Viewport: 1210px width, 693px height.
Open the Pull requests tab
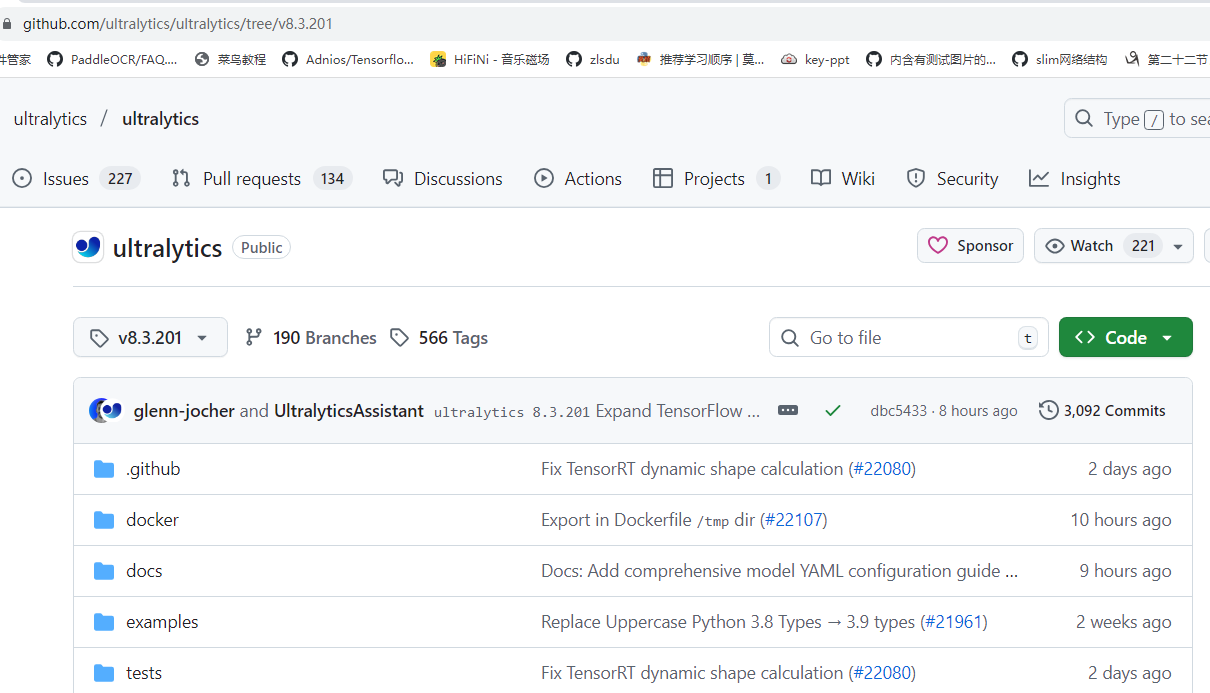tap(262, 179)
